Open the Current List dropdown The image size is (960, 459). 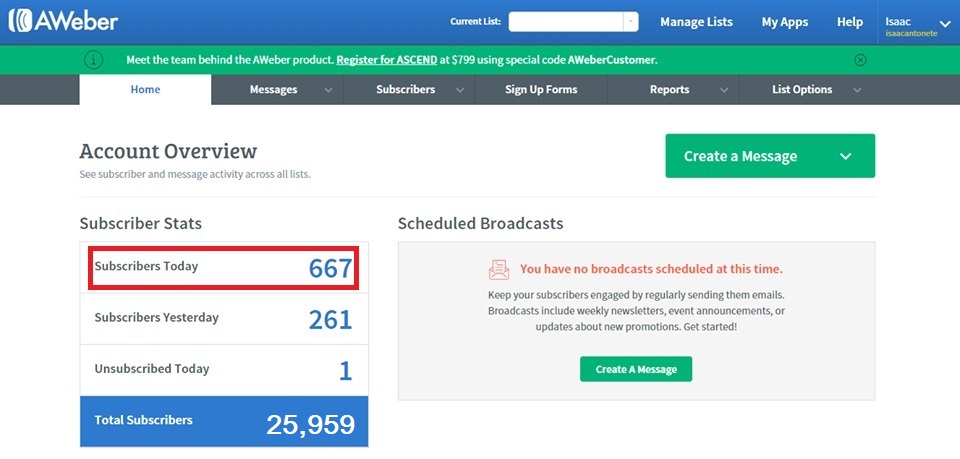click(630, 22)
